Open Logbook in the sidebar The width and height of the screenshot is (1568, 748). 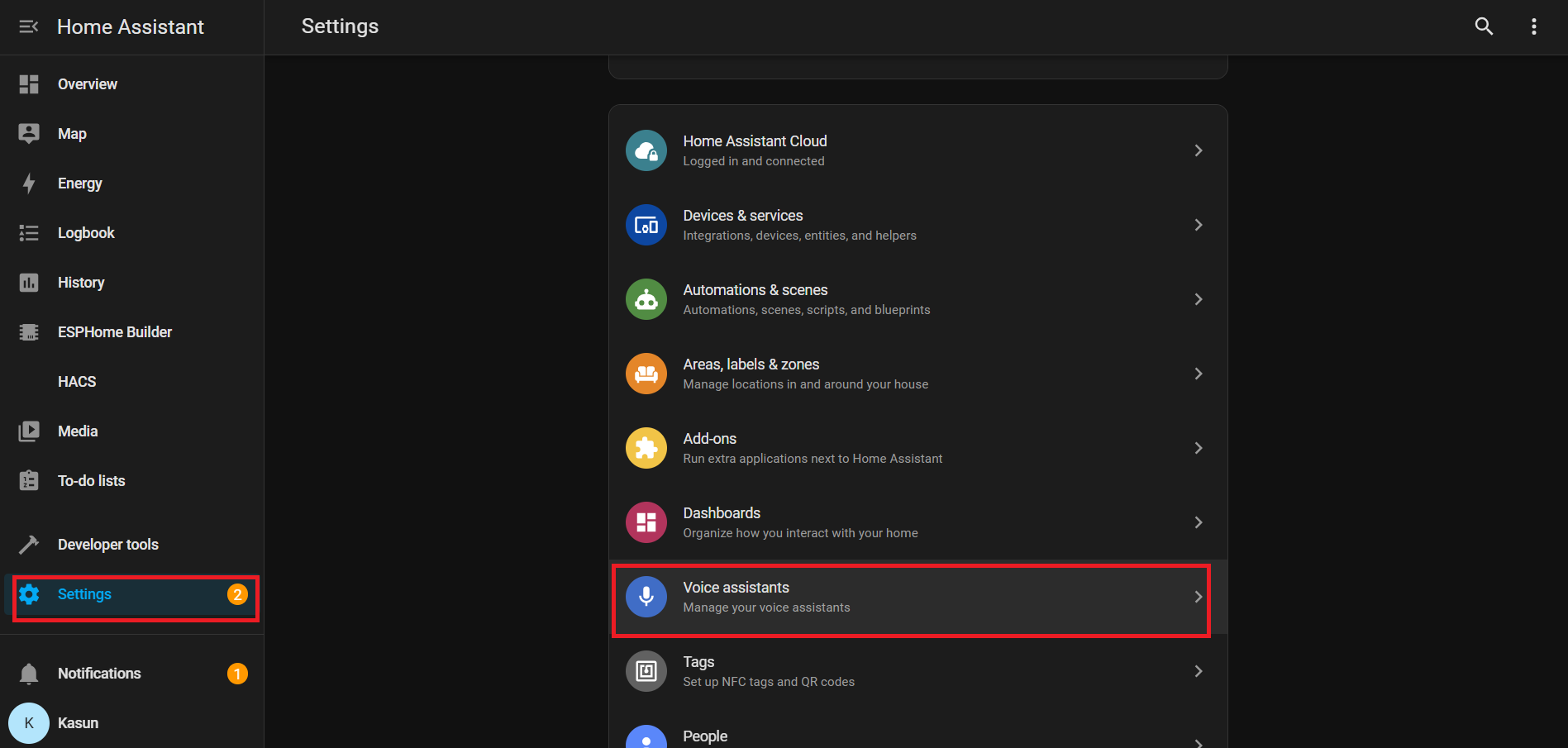132,233
